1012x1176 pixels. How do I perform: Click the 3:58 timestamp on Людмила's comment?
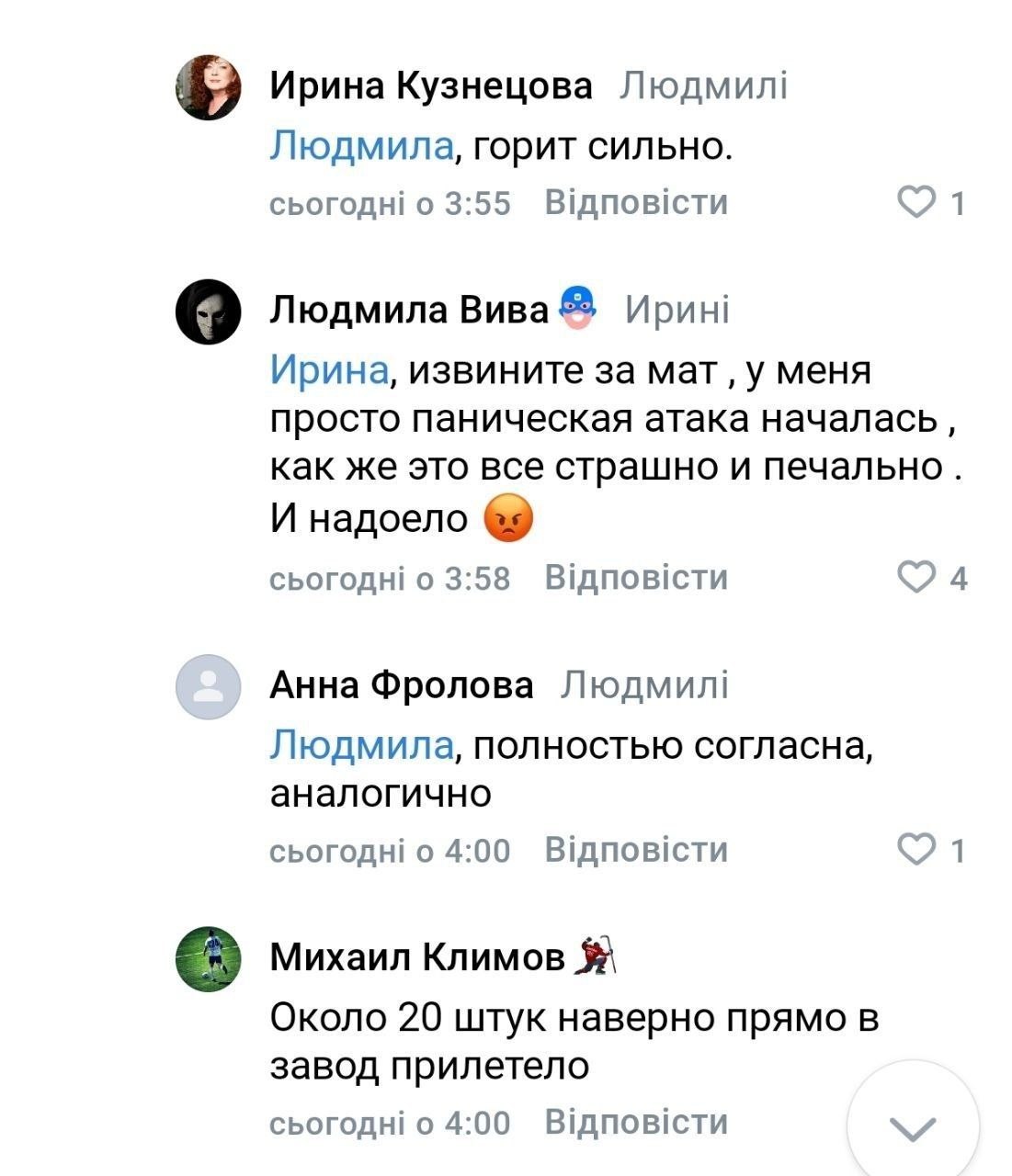390,579
